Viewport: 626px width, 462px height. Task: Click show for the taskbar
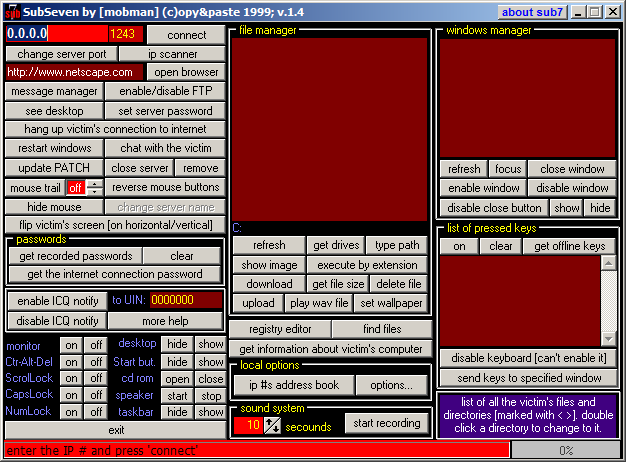point(210,413)
